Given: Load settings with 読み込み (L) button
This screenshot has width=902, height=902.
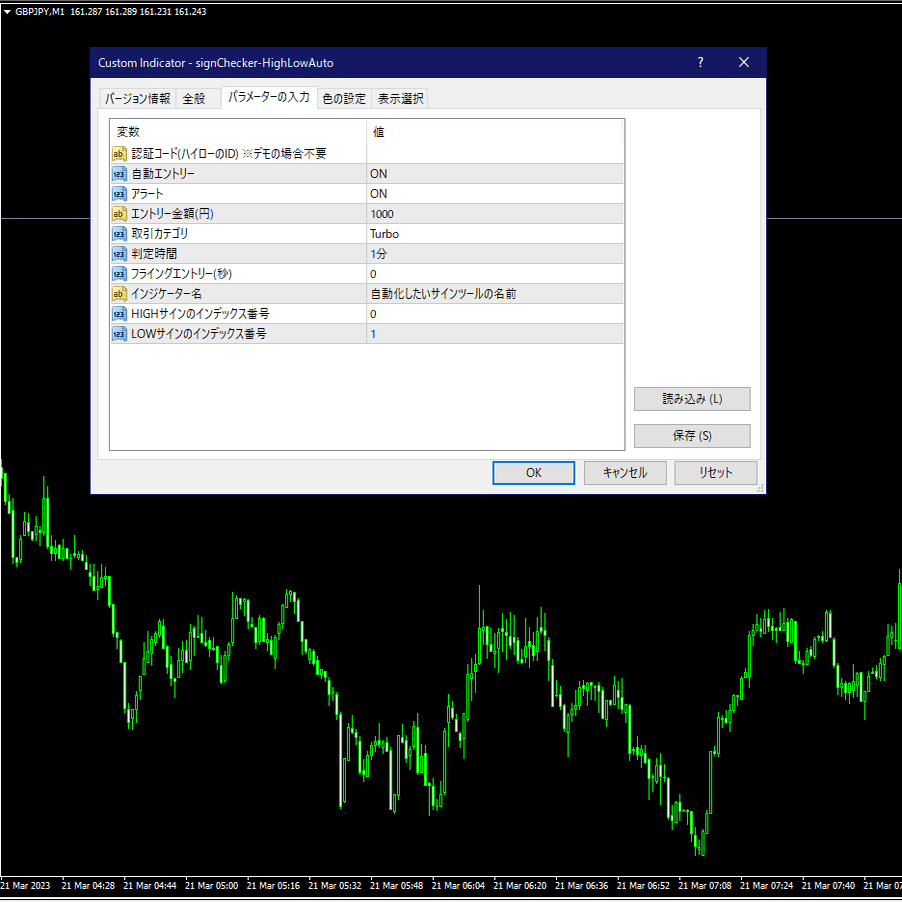Looking at the screenshot, I should [x=692, y=399].
